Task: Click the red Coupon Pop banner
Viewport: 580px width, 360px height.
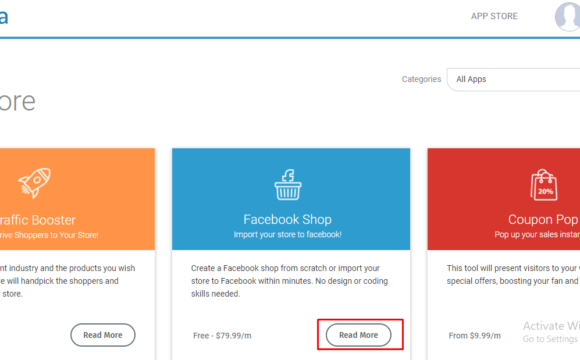Action: [504, 199]
